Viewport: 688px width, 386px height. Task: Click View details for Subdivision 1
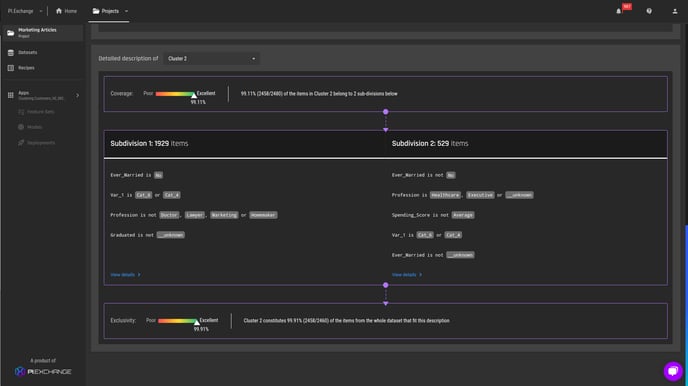pyautogui.click(x=125, y=275)
